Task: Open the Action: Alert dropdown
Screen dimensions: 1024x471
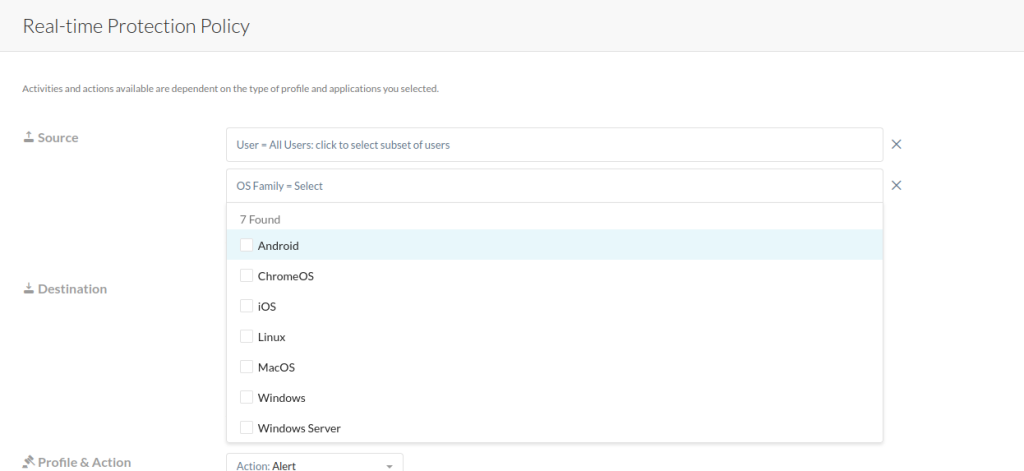Action: tap(315, 464)
